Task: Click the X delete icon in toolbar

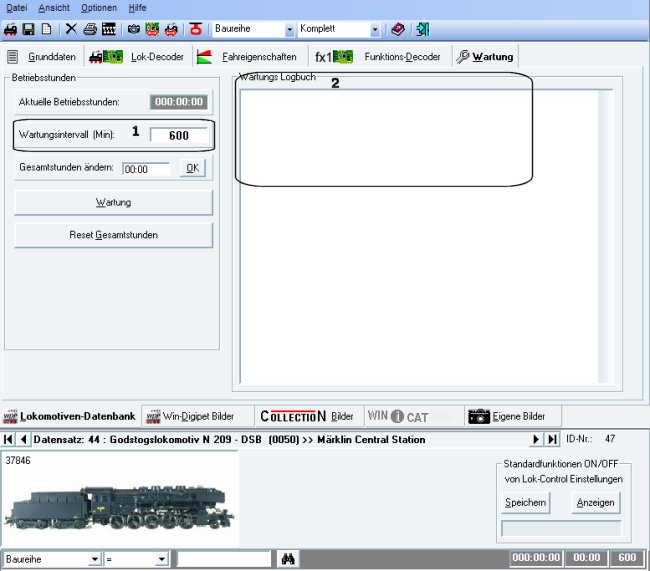Action: [71, 29]
